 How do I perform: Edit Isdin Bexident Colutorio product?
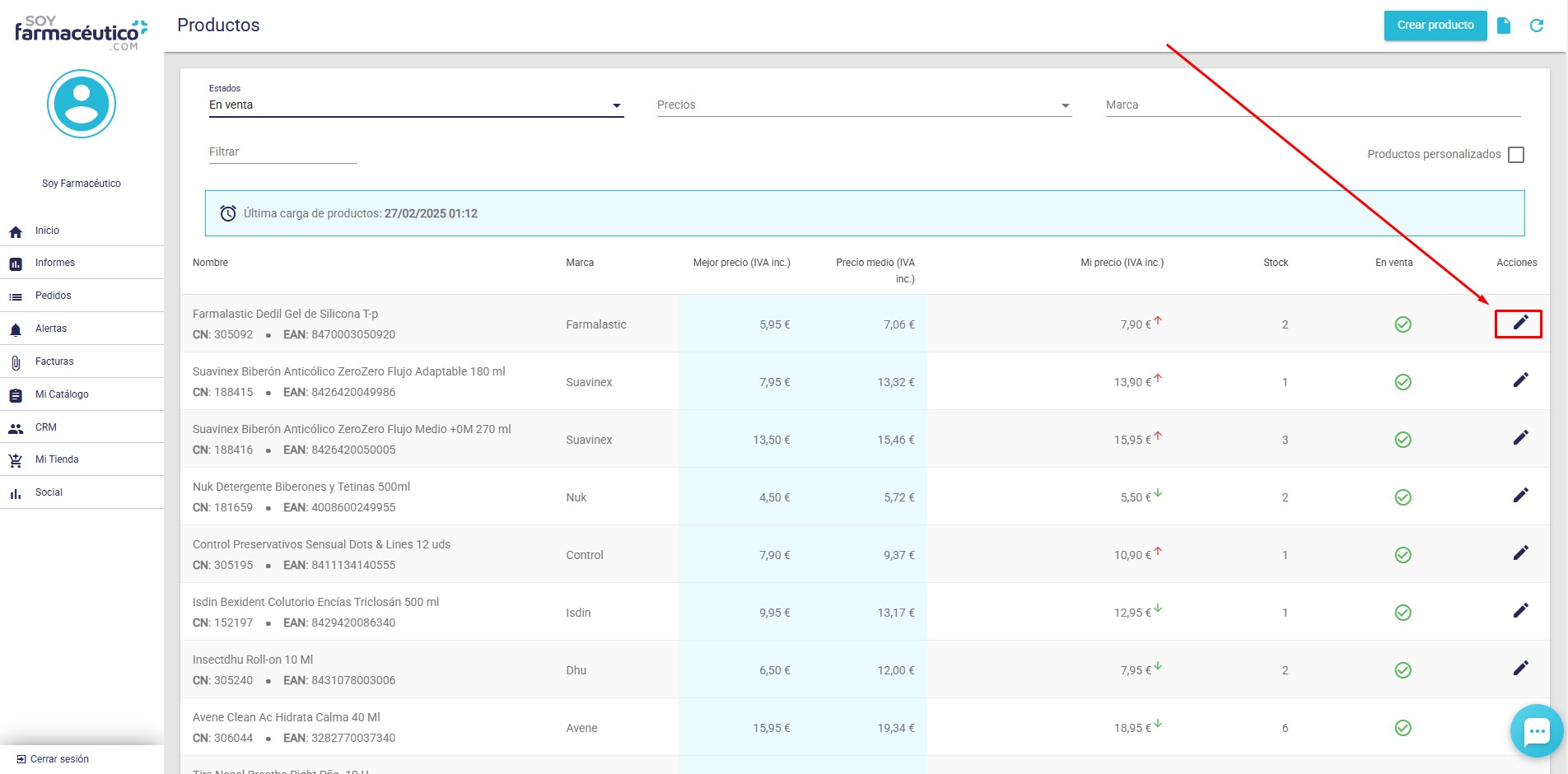click(1520, 611)
